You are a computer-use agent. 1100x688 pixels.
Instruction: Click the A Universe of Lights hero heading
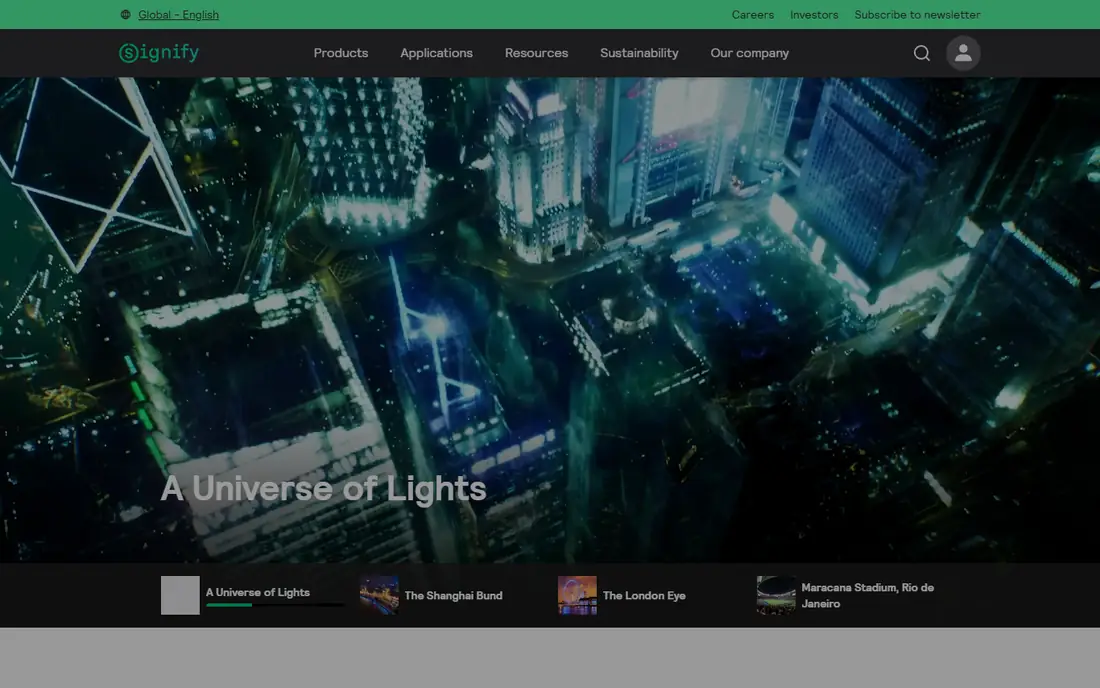click(x=323, y=489)
